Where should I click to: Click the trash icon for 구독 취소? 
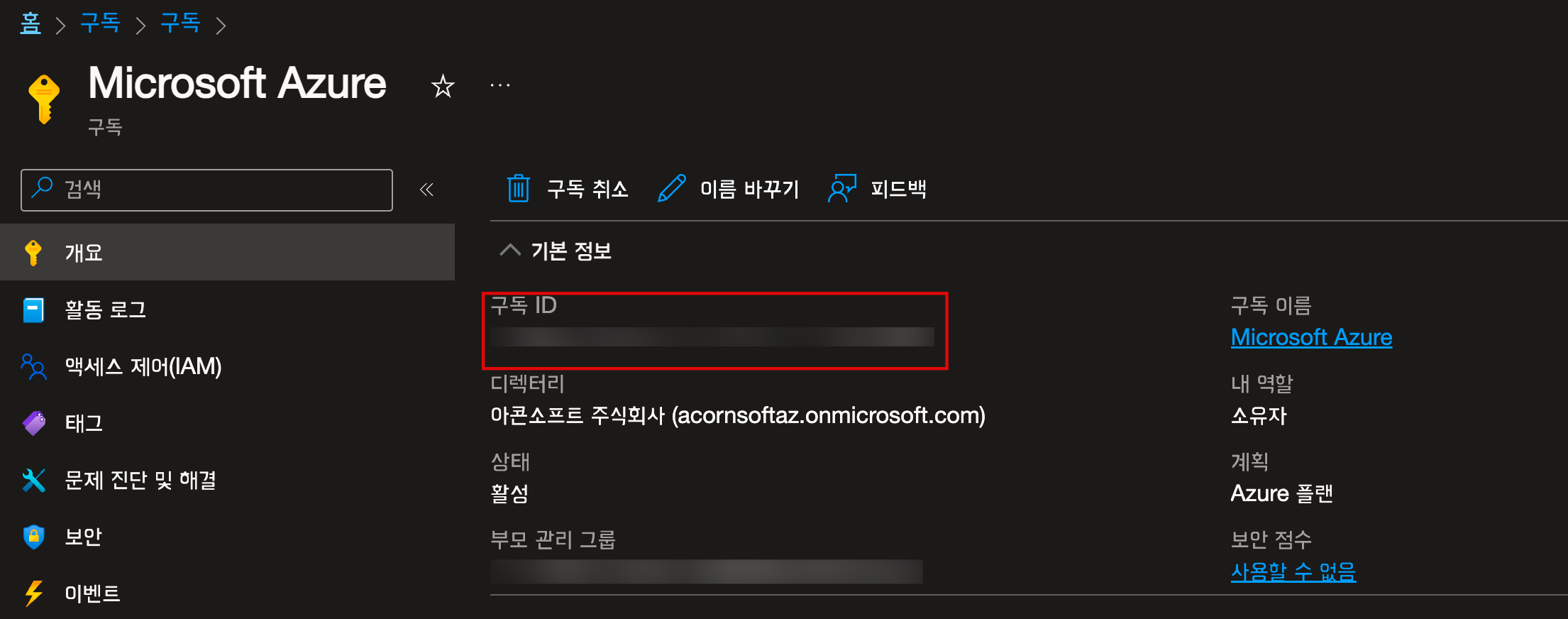[x=519, y=189]
